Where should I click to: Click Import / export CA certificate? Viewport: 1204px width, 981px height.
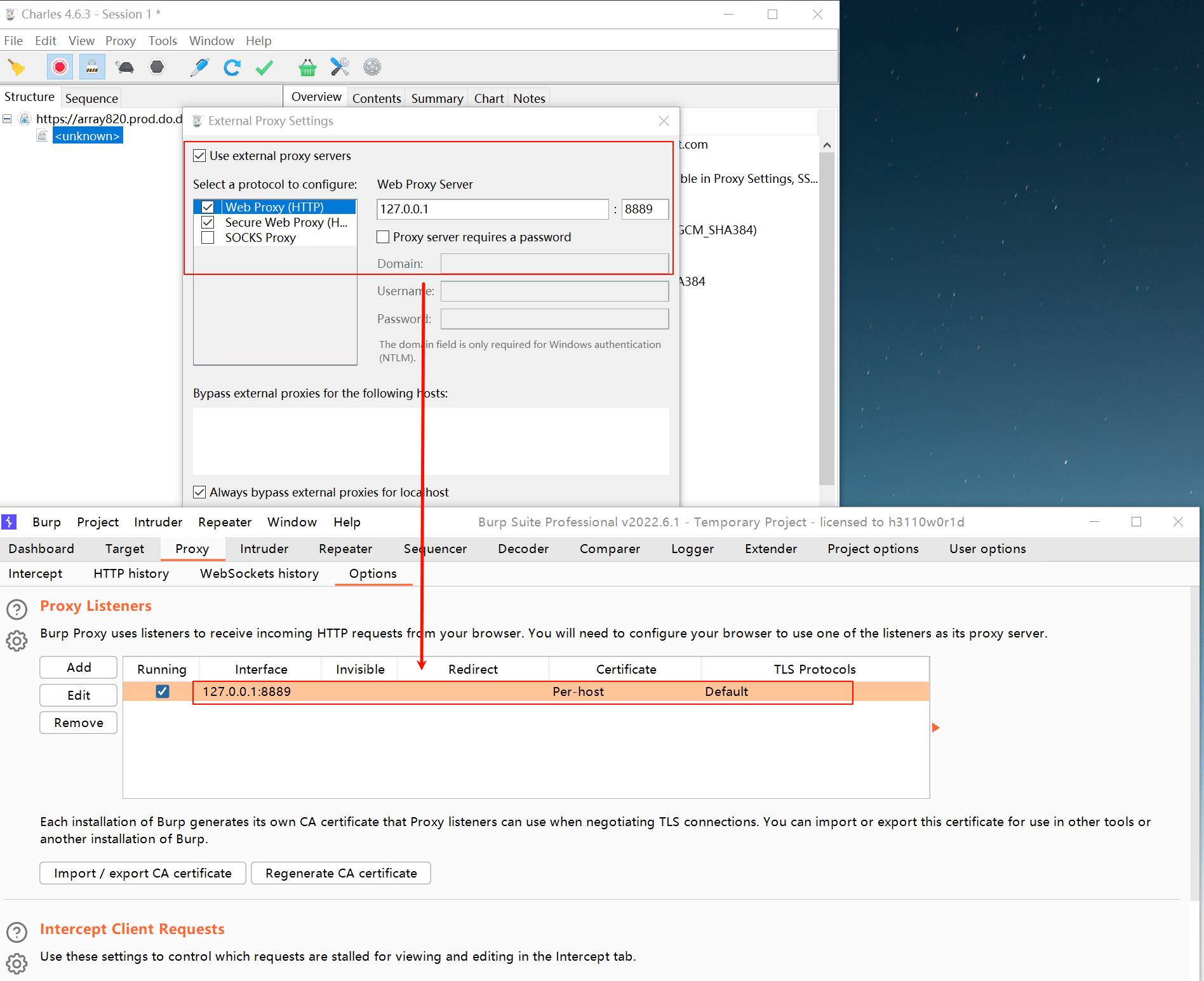pos(143,873)
